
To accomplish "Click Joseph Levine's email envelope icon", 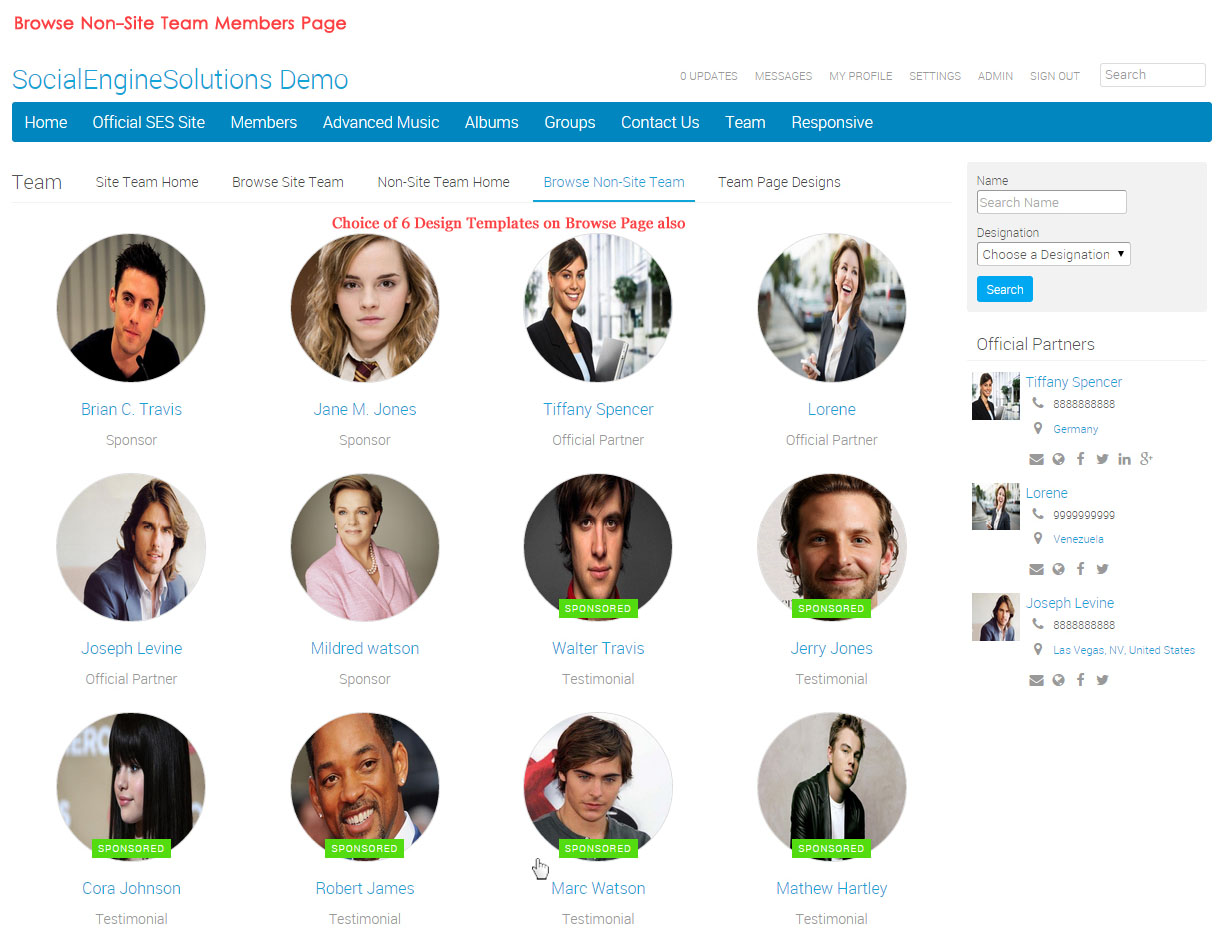I will click(1036, 681).
